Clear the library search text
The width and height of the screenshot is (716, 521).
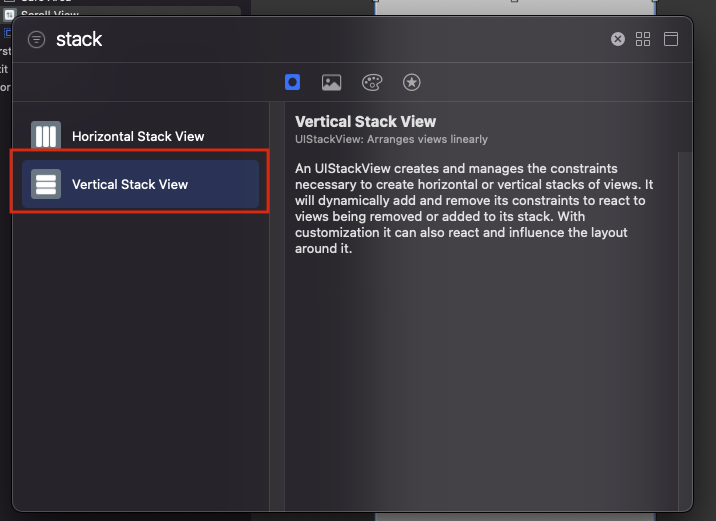point(618,39)
